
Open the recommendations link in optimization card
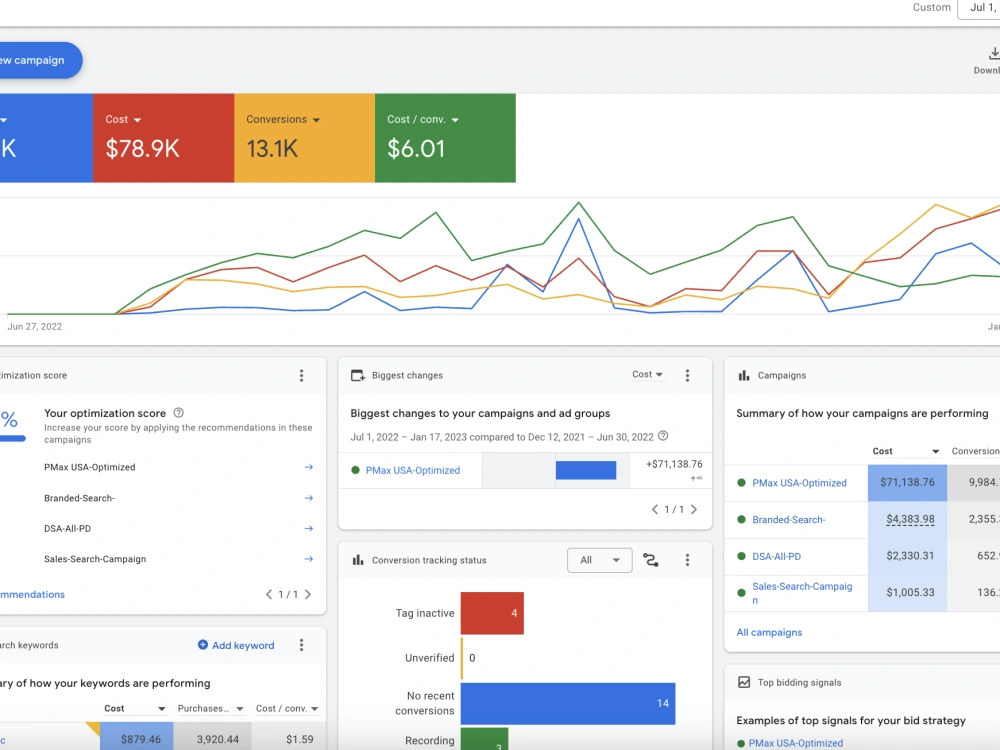[32, 594]
